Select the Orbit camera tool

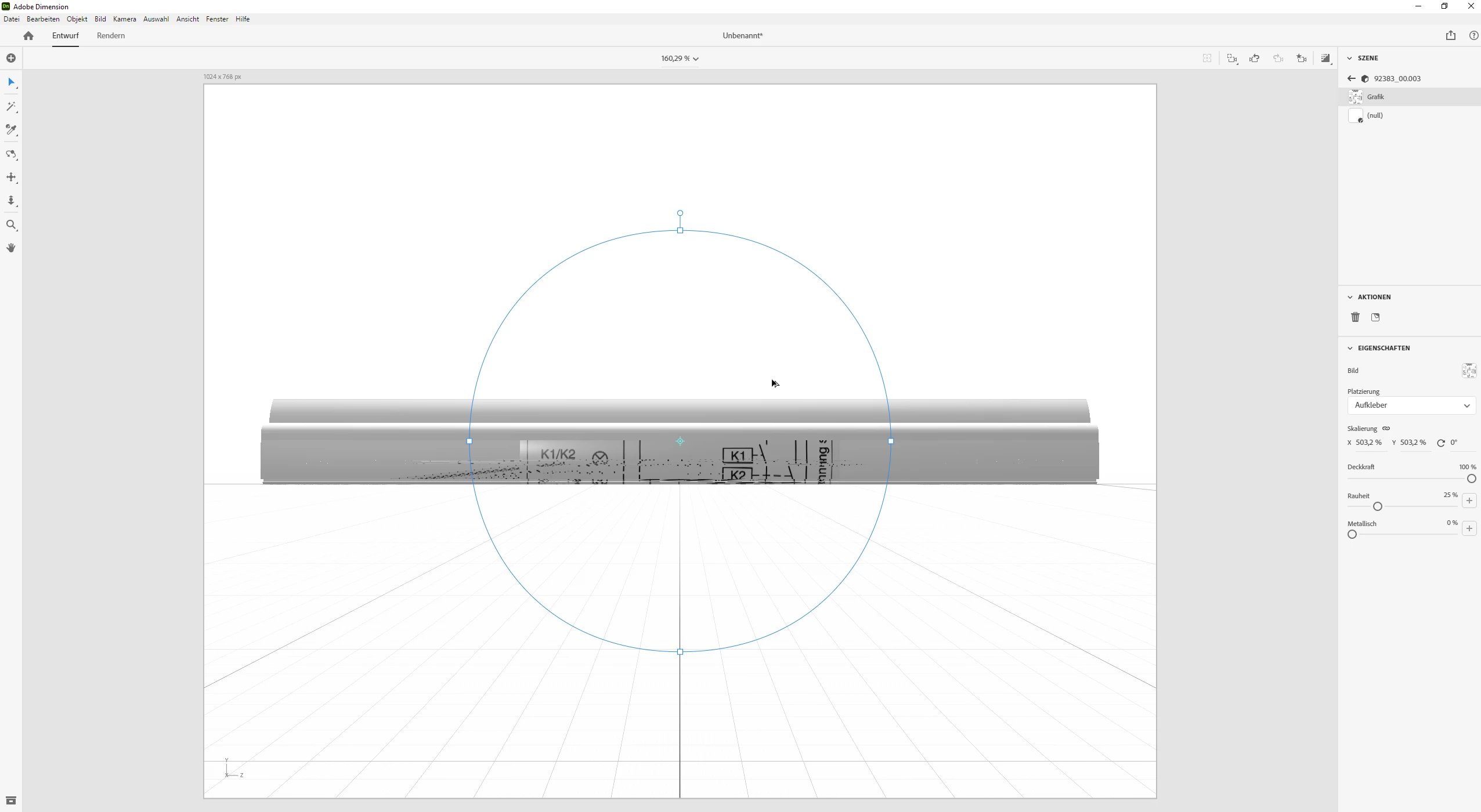pyautogui.click(x=11, y=154)
